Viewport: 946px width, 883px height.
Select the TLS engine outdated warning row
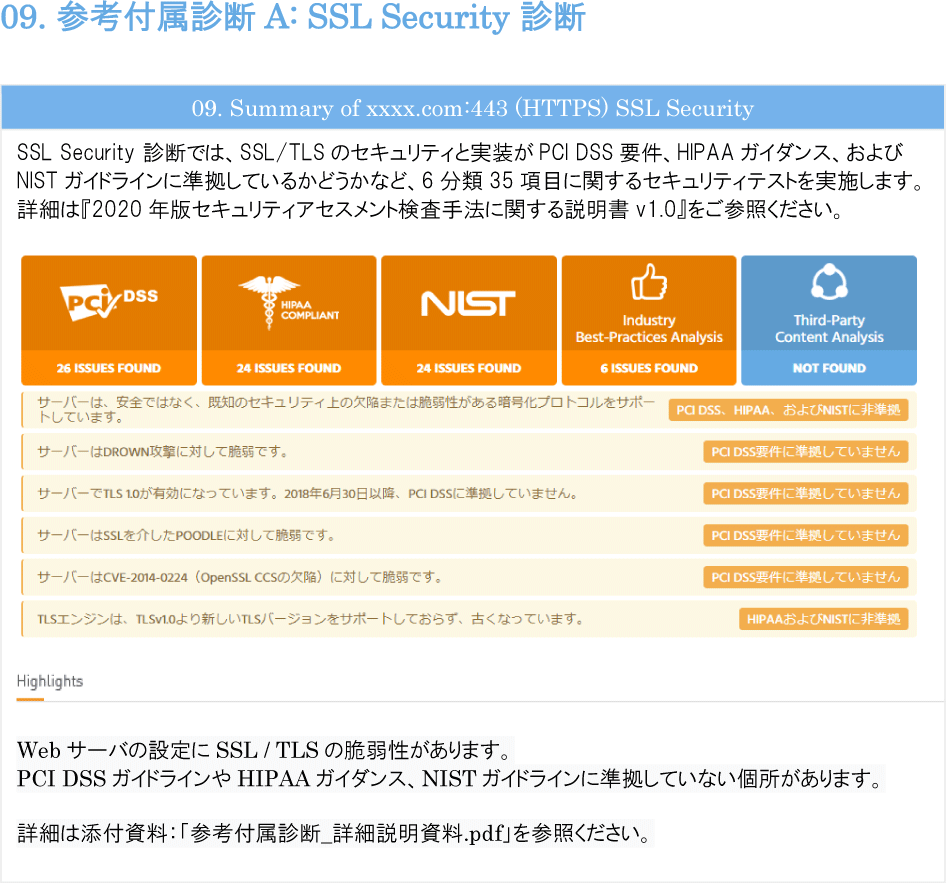coord(469,619)
